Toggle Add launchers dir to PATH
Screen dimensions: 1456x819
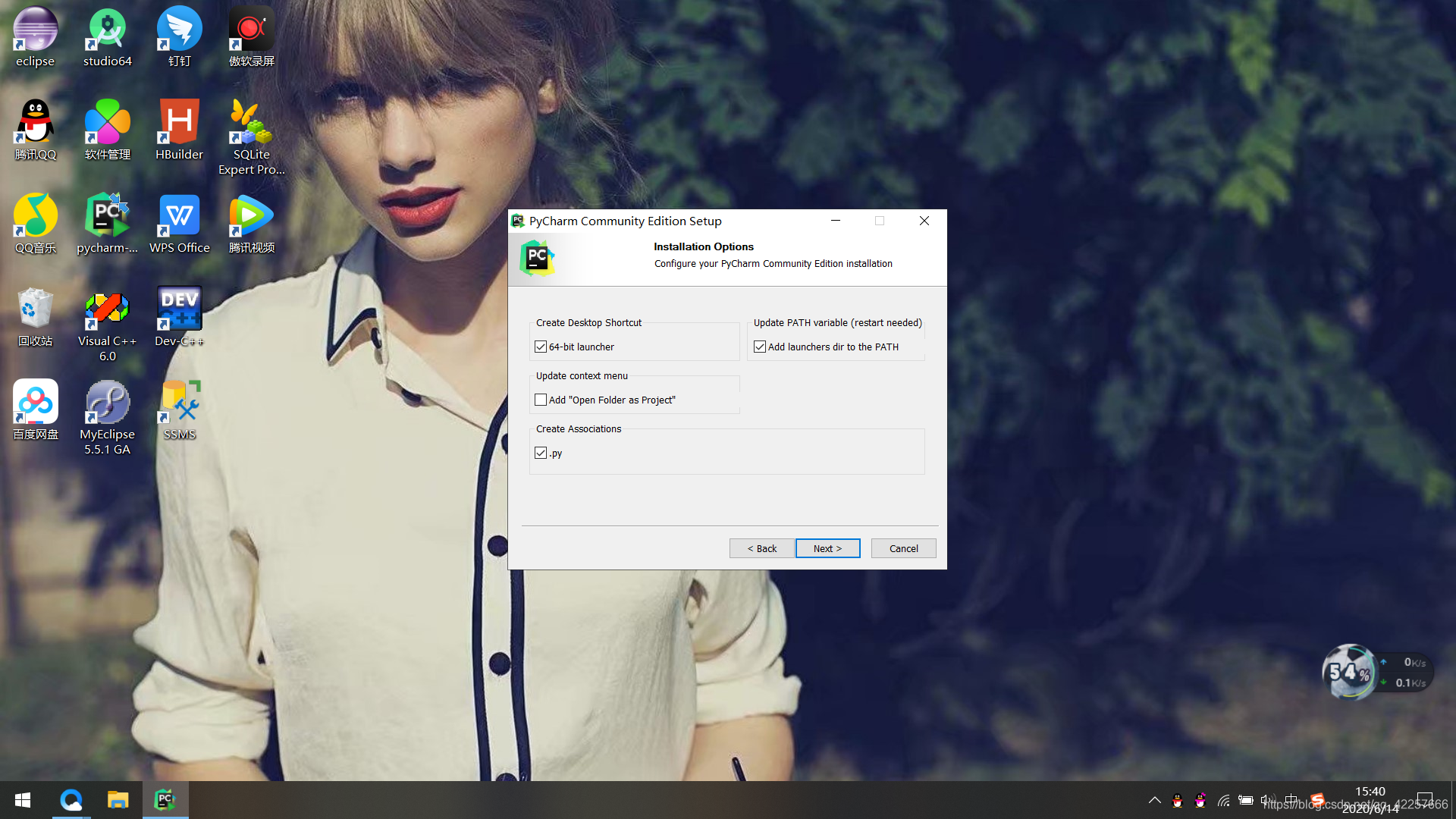coord(760,346)
